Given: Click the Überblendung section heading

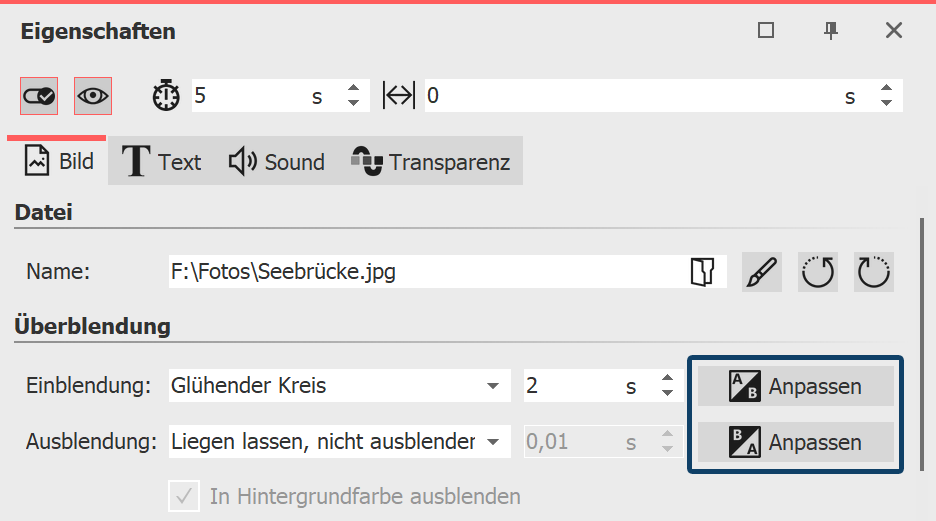Looking at the screenshot, I should [x=93, y=326].
